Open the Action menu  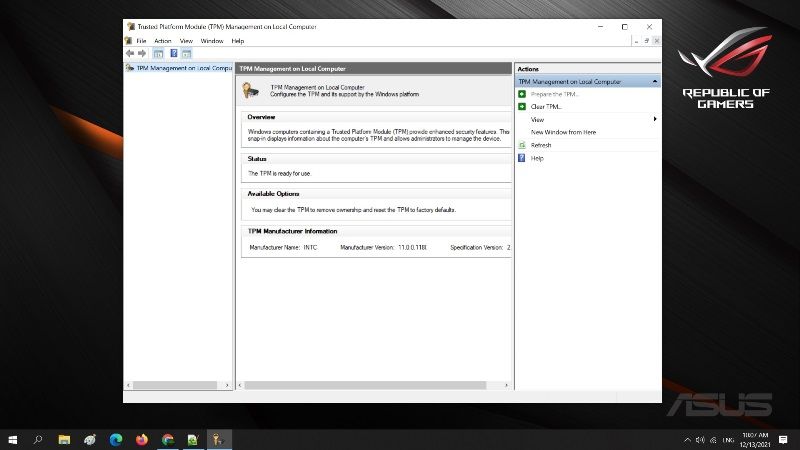click(163, 41)
